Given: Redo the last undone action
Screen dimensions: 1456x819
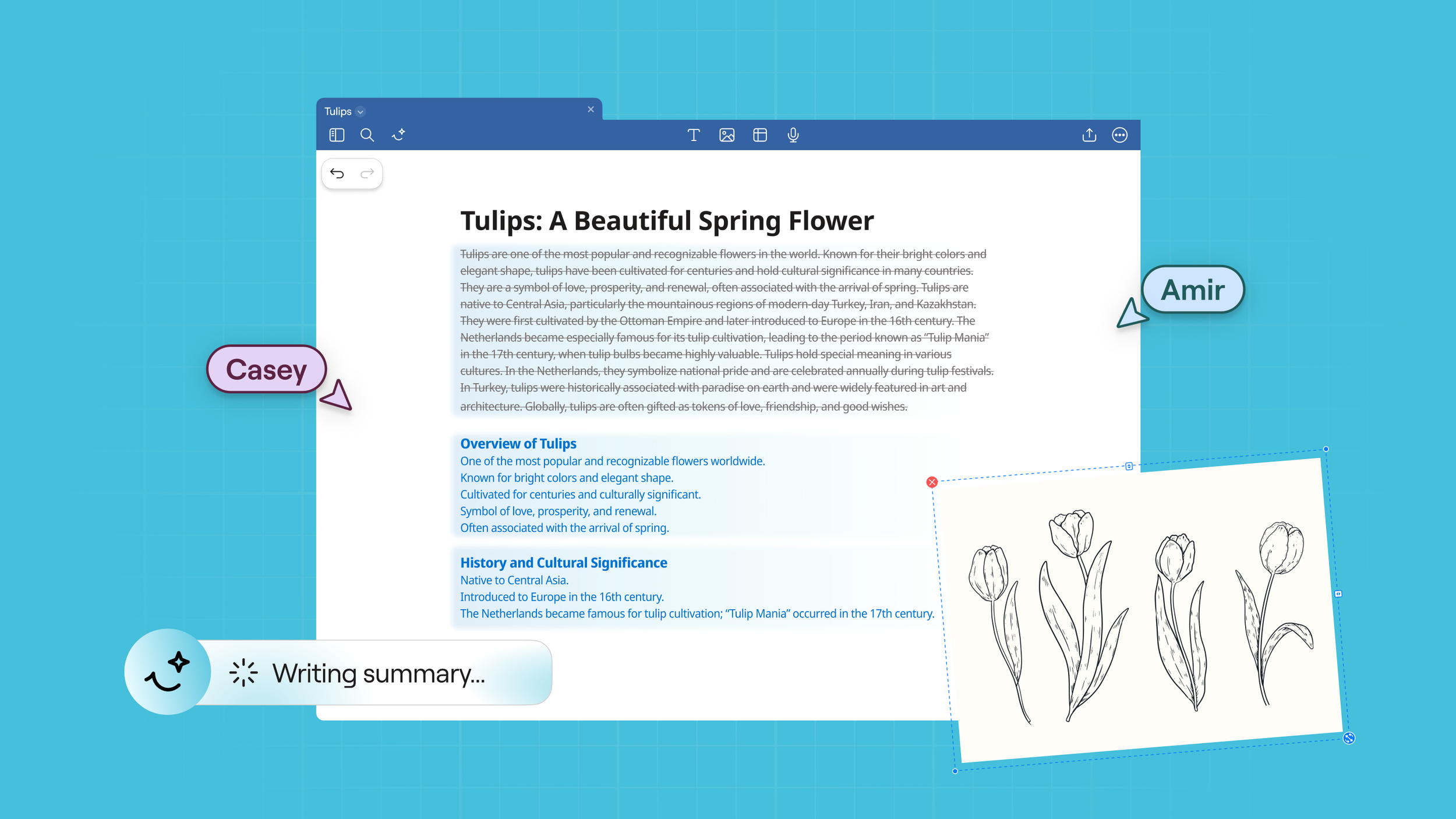Looking at the screenshot, I should 367,174.
